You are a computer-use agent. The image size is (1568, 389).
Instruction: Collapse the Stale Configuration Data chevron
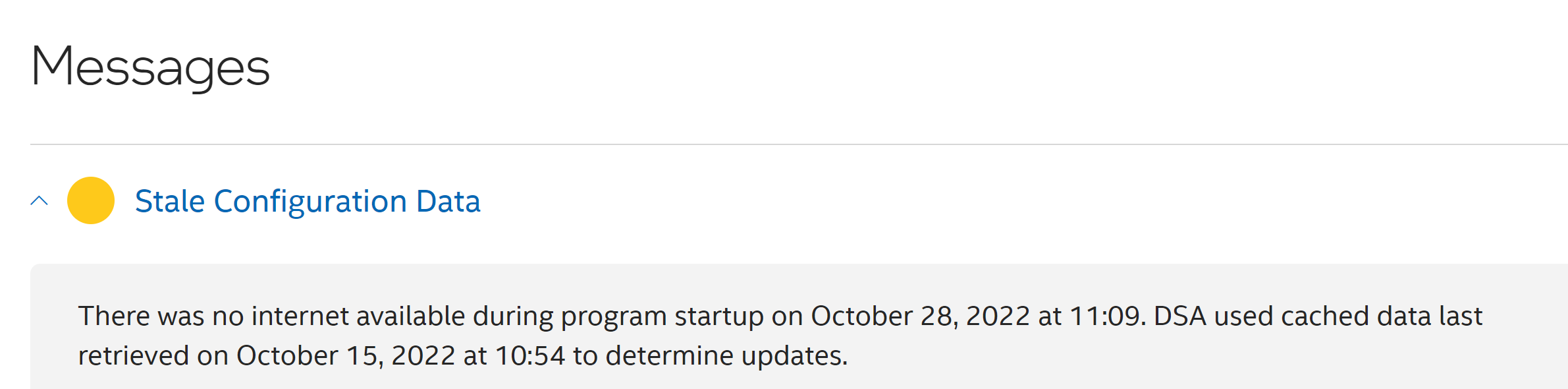click(x=40, y=200)
